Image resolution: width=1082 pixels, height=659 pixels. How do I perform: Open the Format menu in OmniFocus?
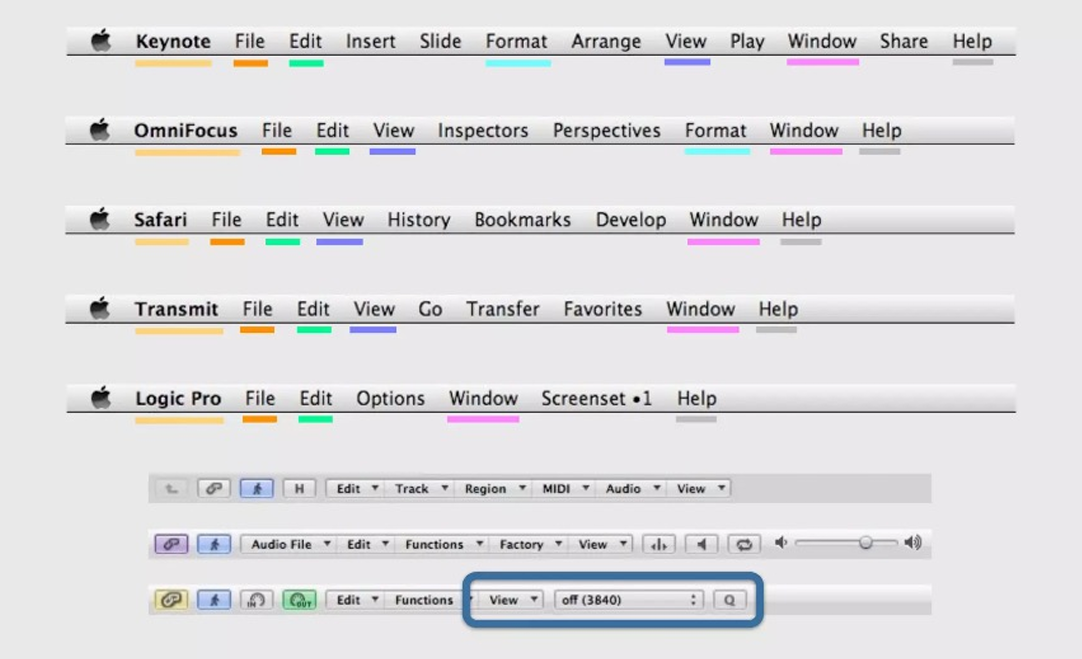[x=716, y=130]
